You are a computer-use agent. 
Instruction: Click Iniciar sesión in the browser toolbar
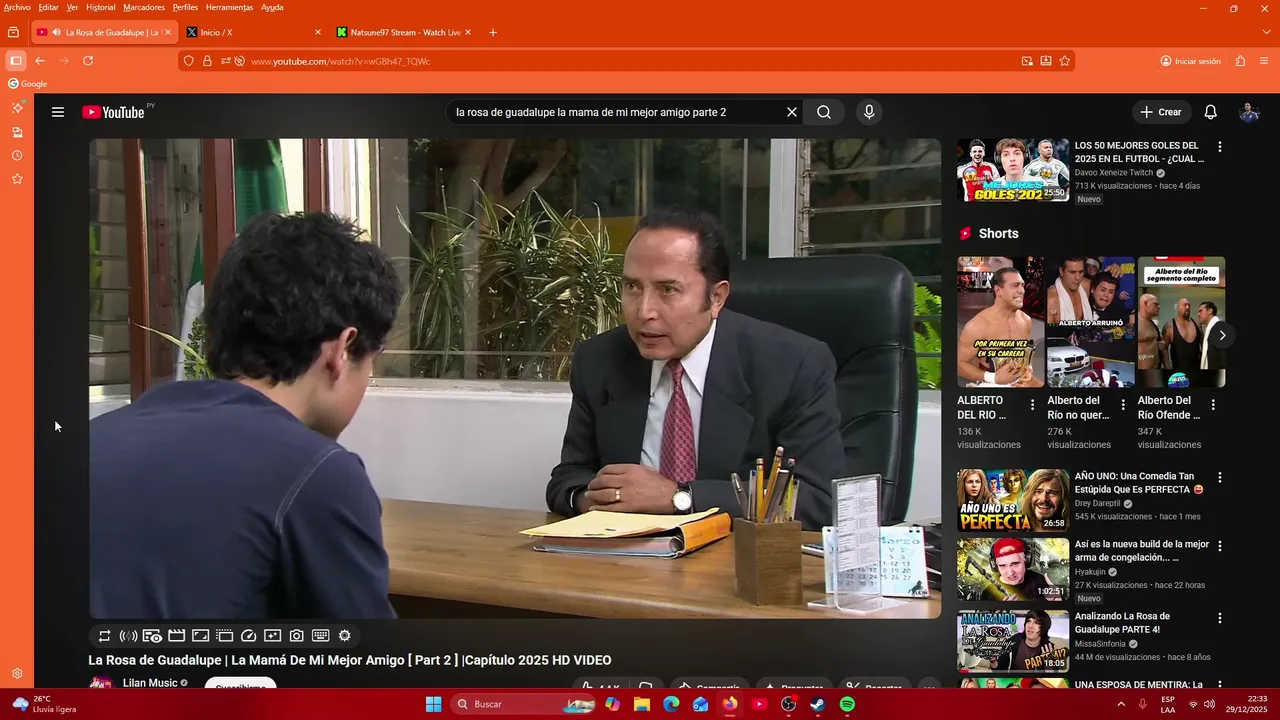[1191, 61]
